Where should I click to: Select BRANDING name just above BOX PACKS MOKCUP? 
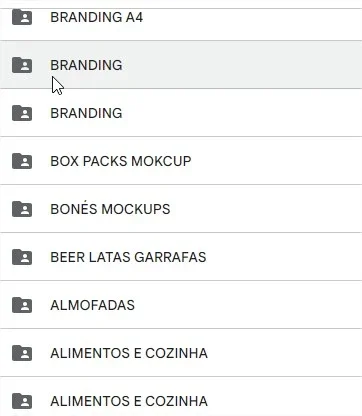(x=86, y=113)
